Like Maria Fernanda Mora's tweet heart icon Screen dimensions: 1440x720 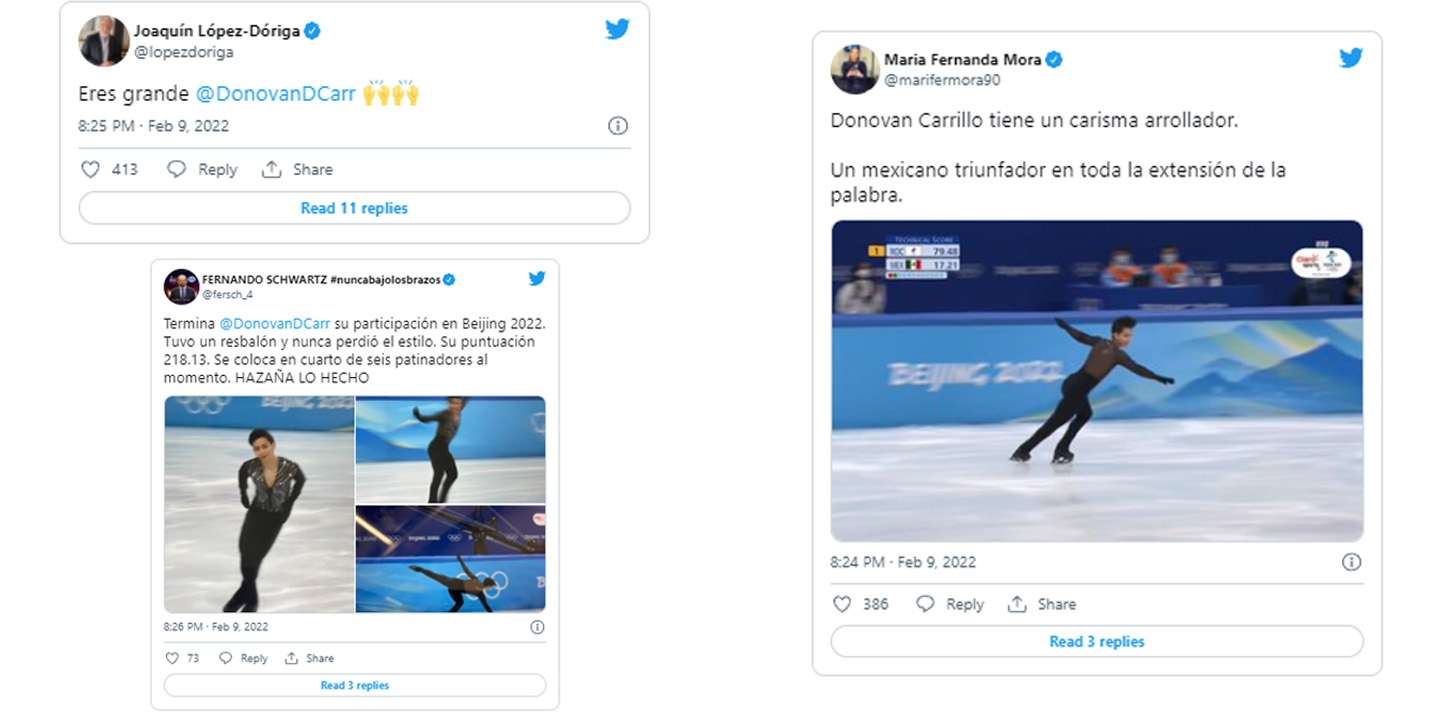842,604
